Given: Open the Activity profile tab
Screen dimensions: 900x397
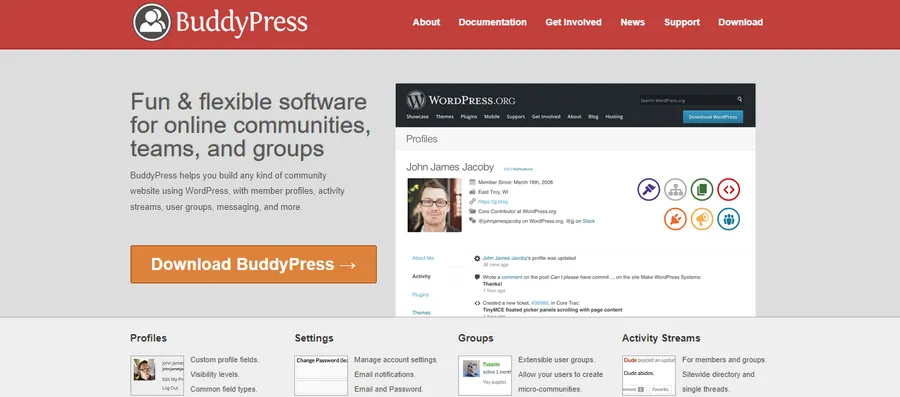Looking at the screenshot, I should [421, 277].
